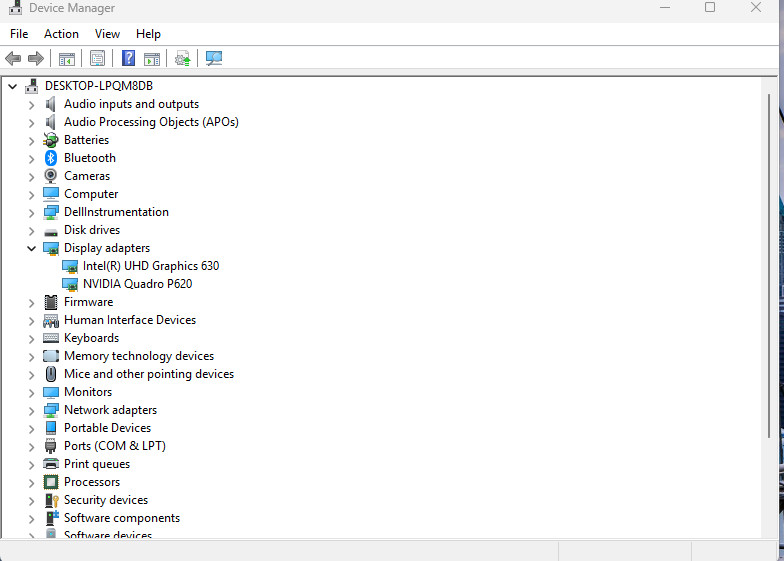Click the Intel(R) UHD Graphics 630 adapter icon
The height and width of the screenshot is (561, 784).
(x=70, y=266)
